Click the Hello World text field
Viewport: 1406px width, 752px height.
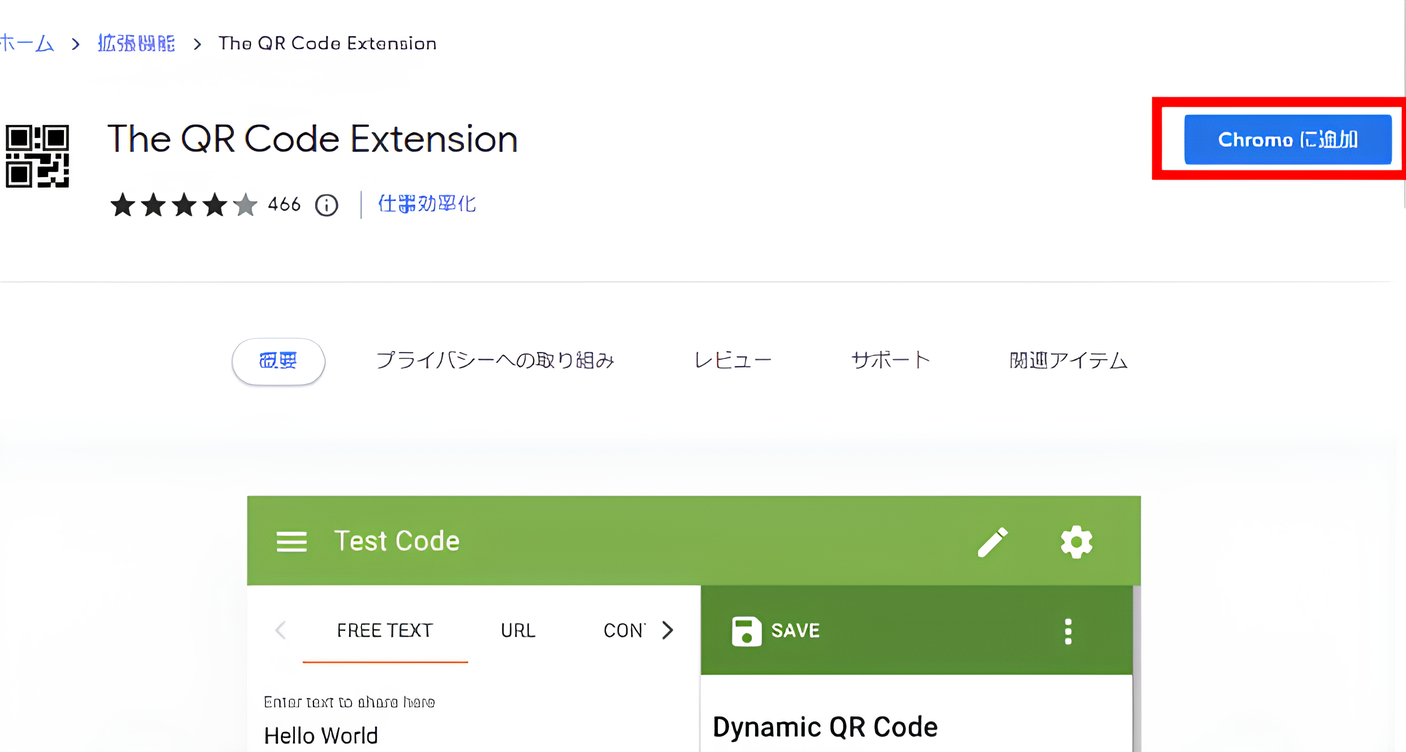pos(321,735)
